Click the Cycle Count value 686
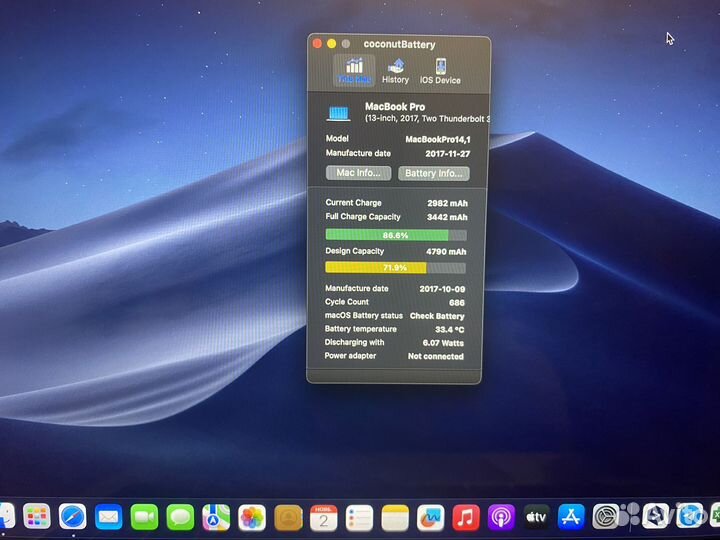Image resolution: width=720 pixels, height=540 pixels. click(457, 303)
